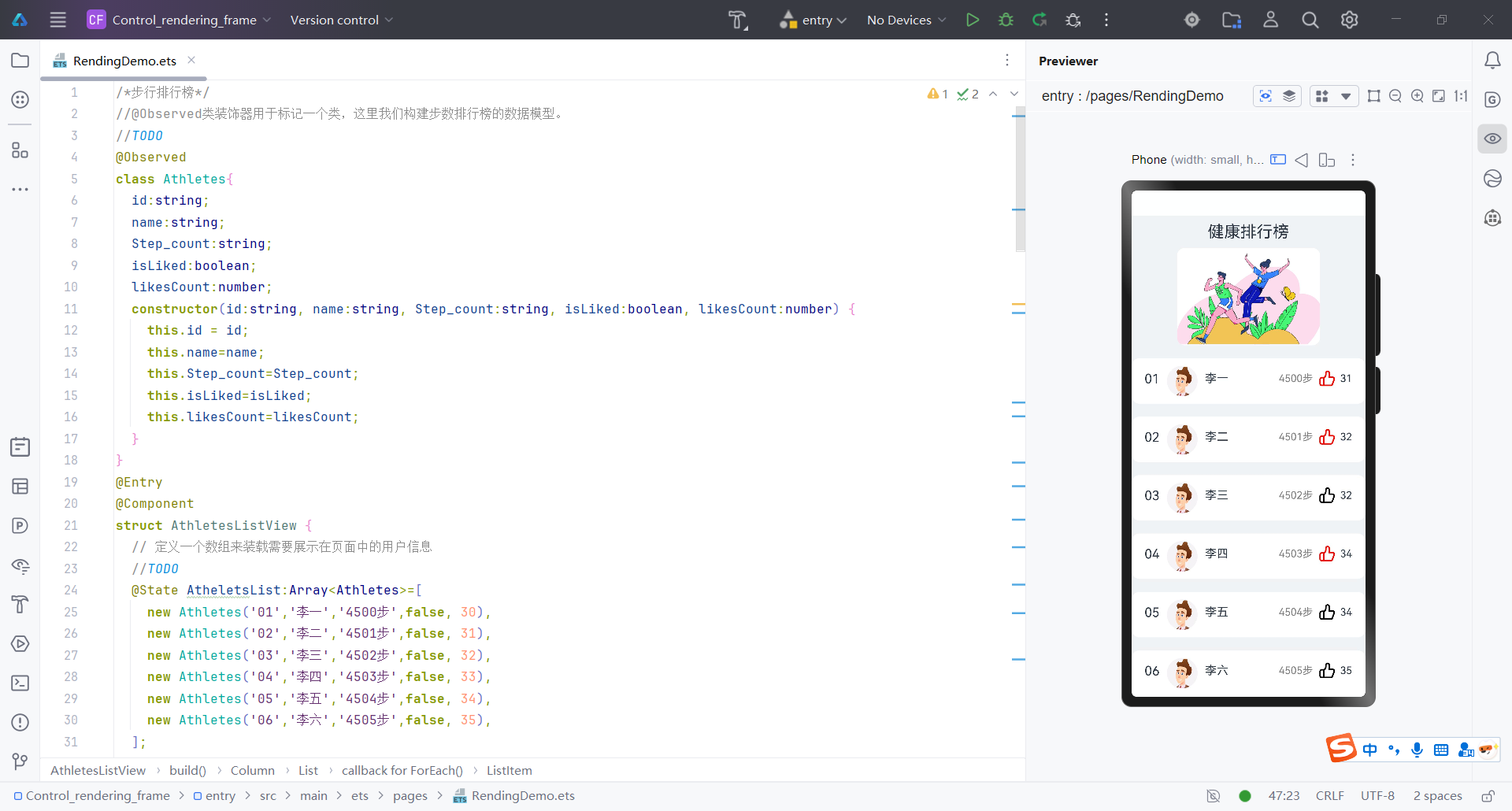The image size is (1512, 811).
Task: Click the UTF-8 encoding indicator
Action: 1377,796
